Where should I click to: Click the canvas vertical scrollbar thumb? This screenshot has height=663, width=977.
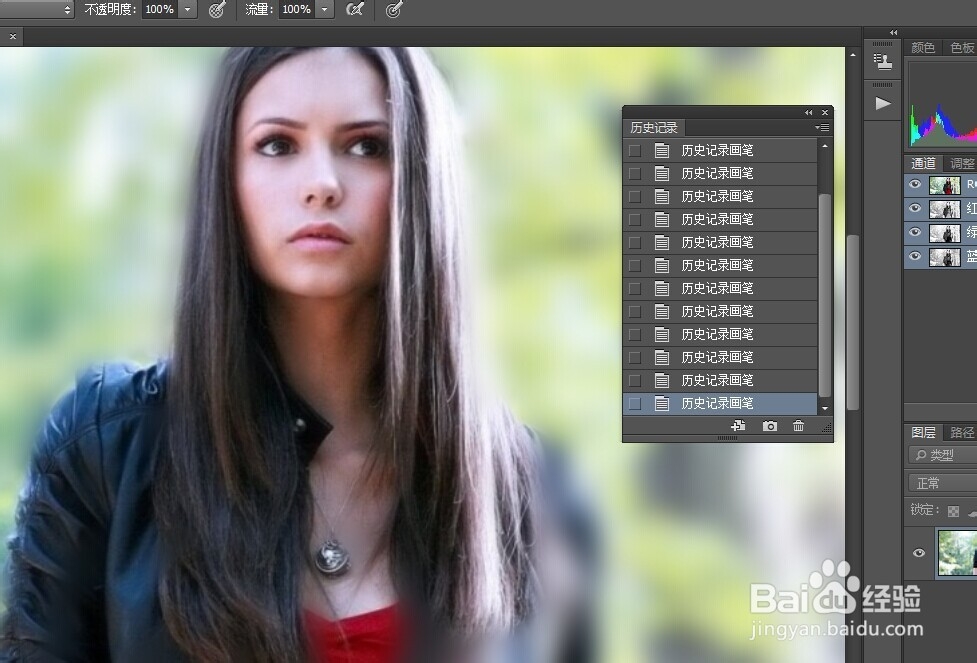(x=853, y=322)
